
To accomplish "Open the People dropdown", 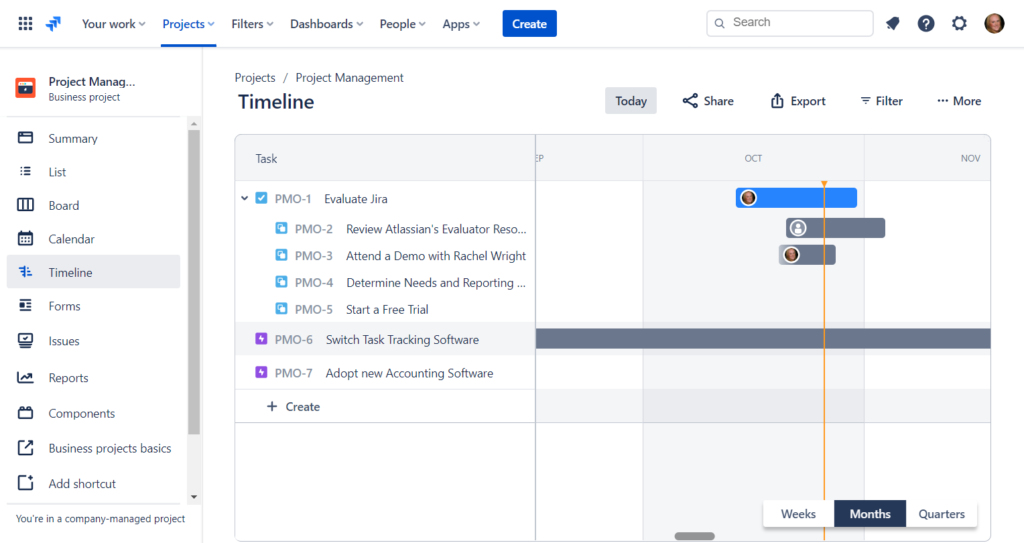I will pyautogui.click(x=402, y=24).
